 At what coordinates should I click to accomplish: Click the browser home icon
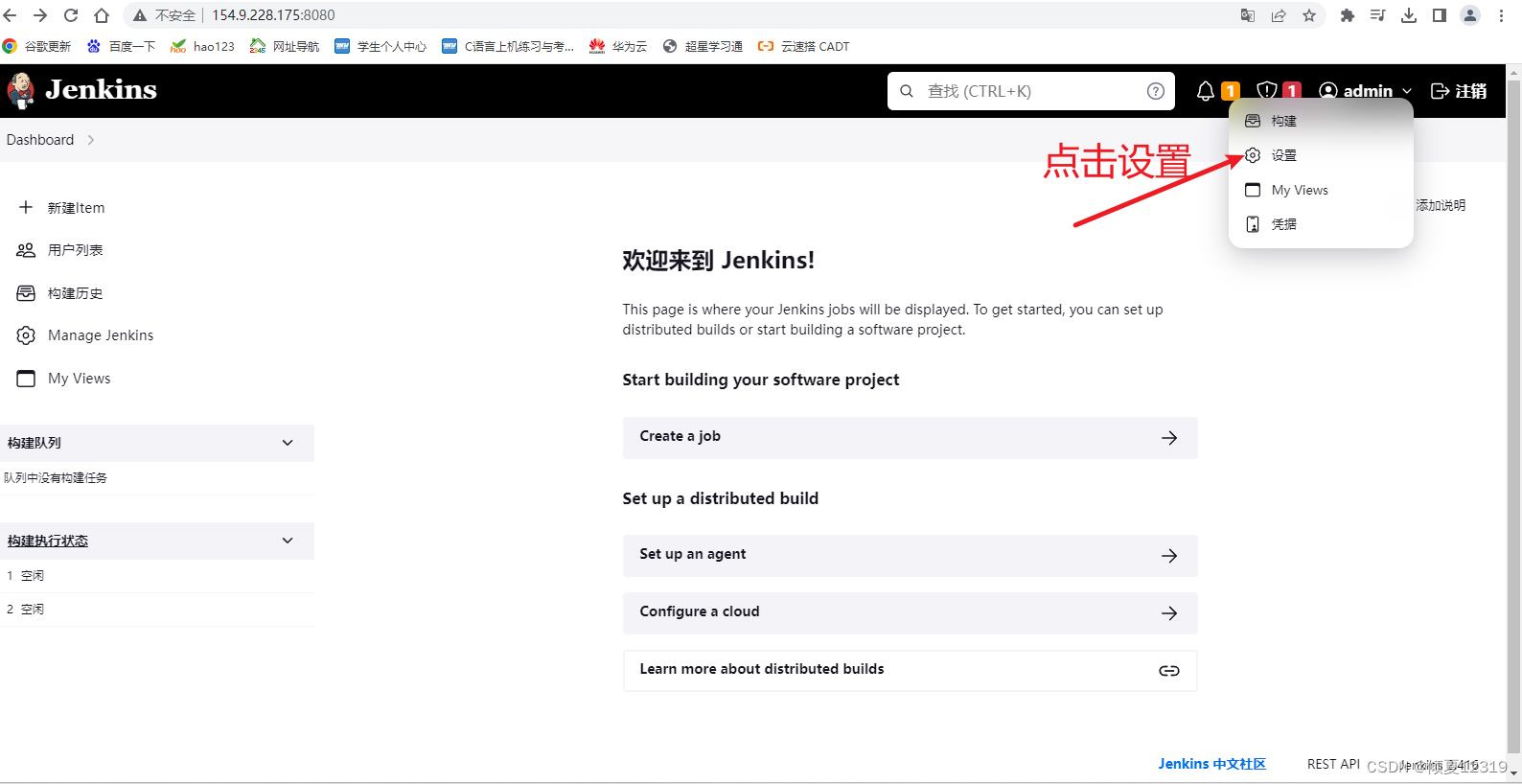[x=102, y=15]
